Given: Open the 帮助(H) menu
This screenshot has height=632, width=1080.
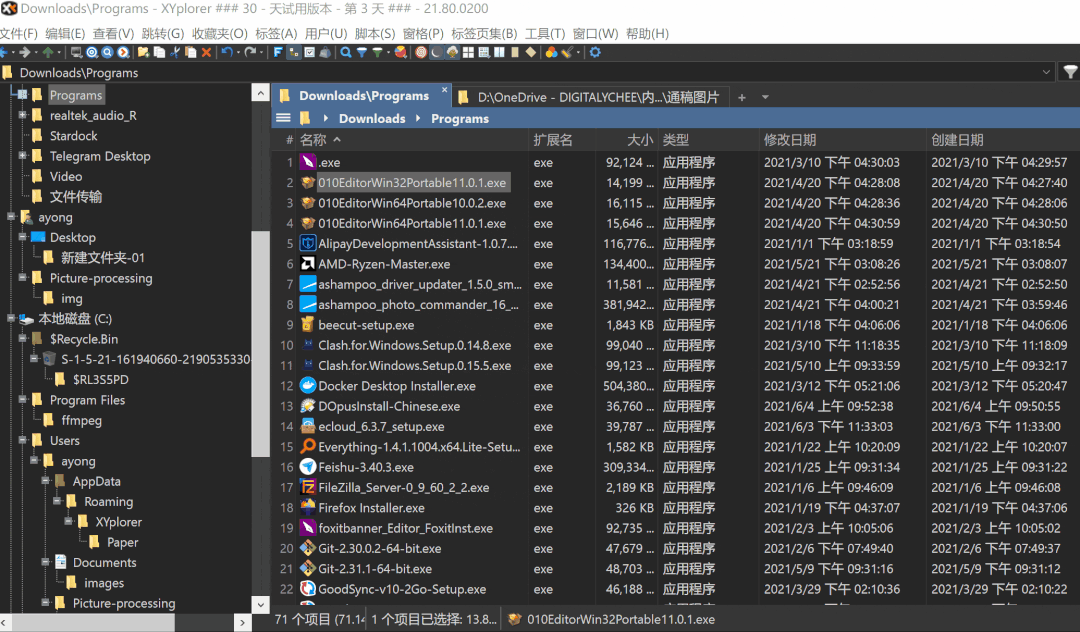Looking at the screenshot, I should (x=647, y=34).
